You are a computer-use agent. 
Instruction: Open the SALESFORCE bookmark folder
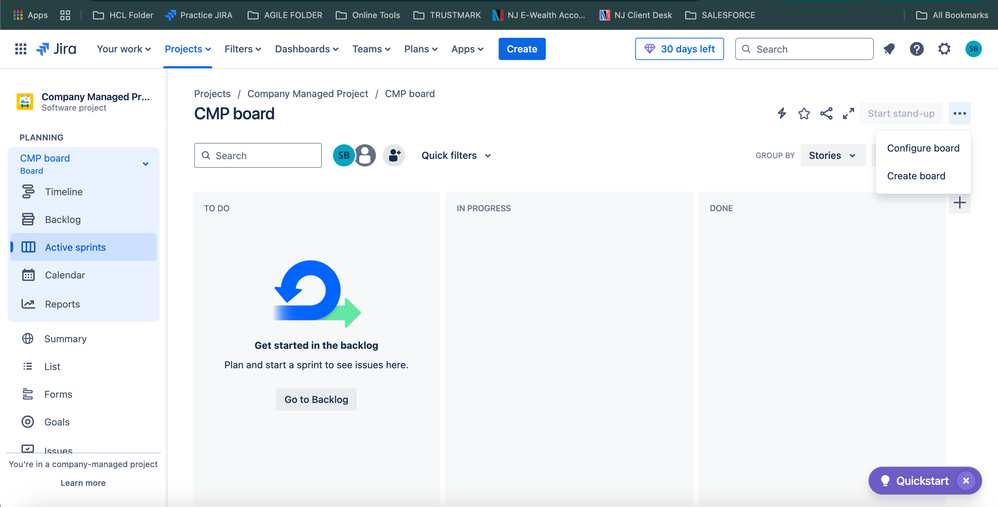[x=720, y=15]
